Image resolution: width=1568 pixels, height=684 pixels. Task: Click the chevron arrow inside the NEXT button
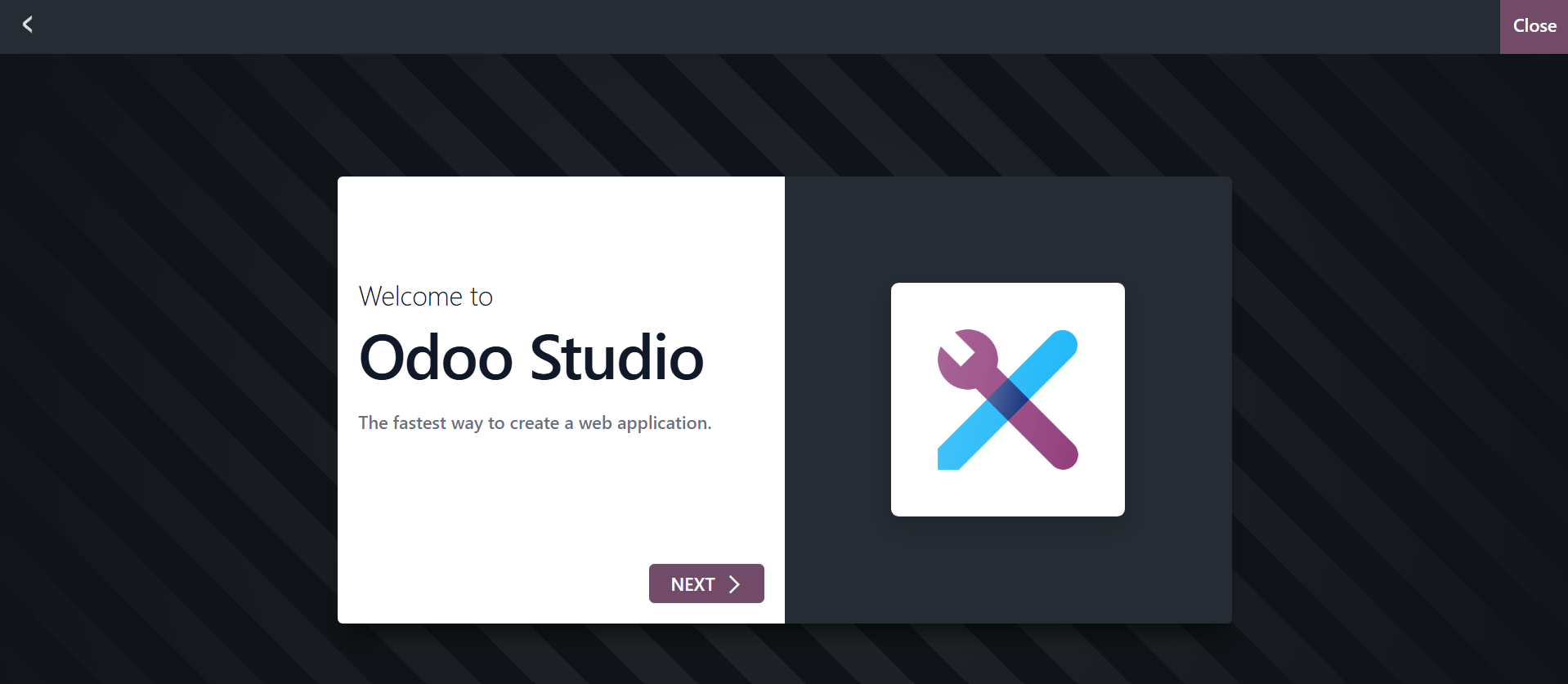734,584
